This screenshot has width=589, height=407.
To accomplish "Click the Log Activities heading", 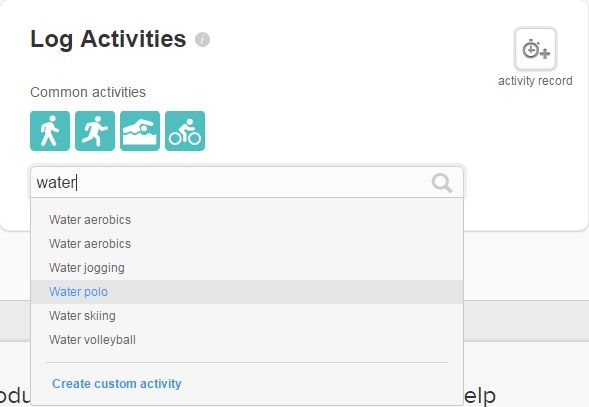I will (x=108, y=39).
